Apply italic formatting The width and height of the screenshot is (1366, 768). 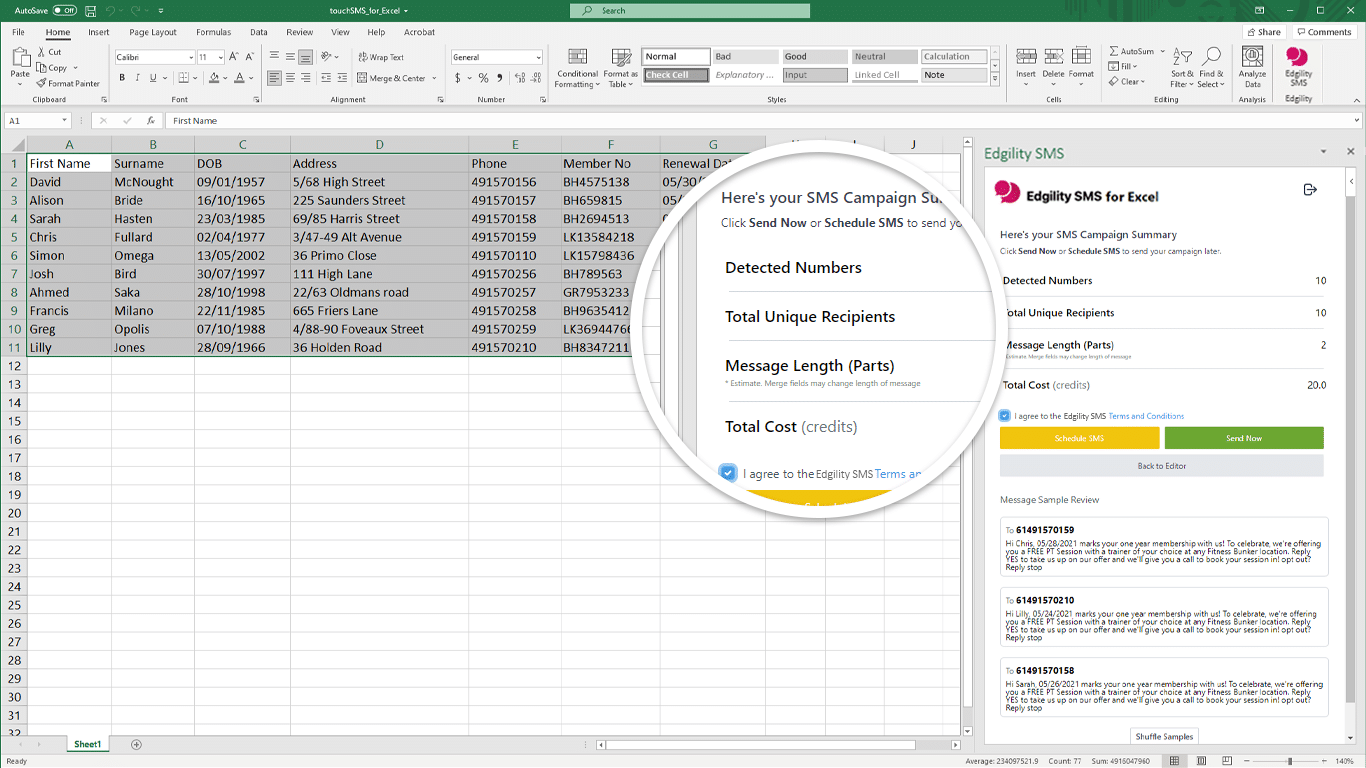click(137, 78)
